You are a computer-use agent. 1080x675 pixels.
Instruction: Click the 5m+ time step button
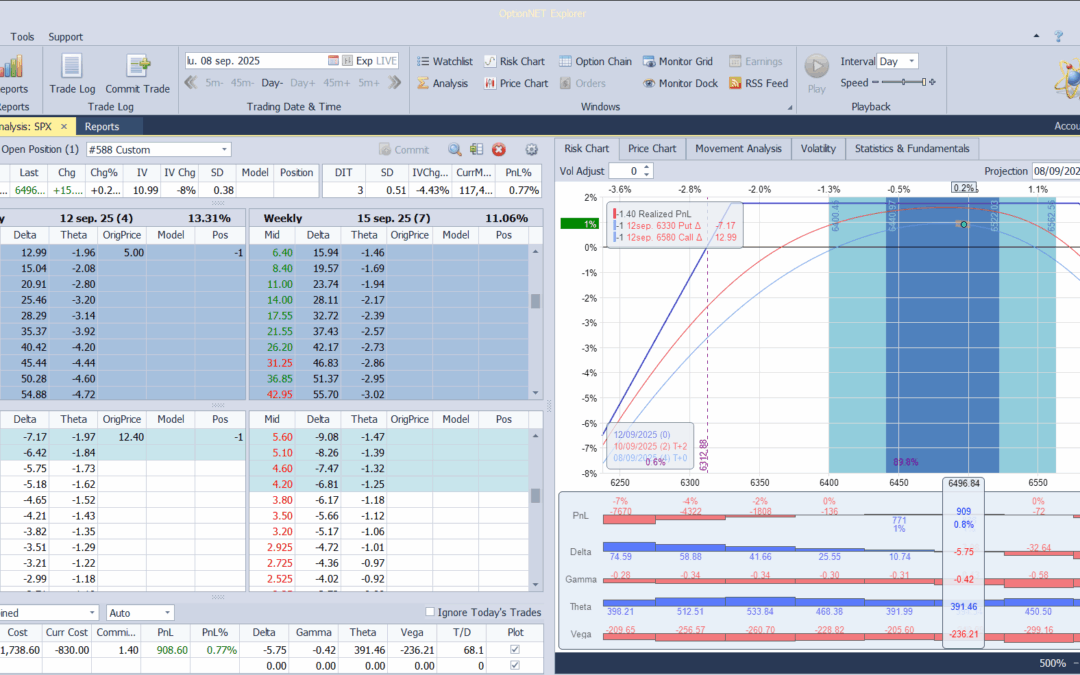(x=368, y=83)
